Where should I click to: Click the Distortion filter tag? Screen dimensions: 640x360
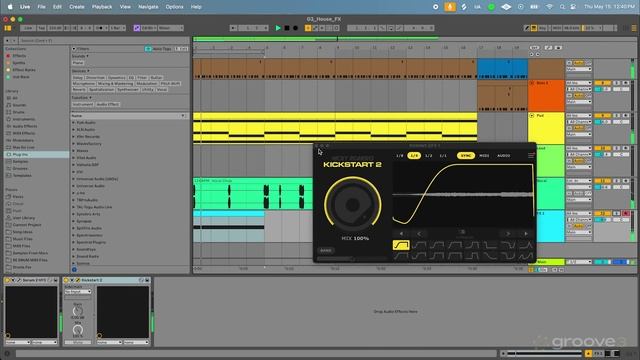click(x=95, y=78)
